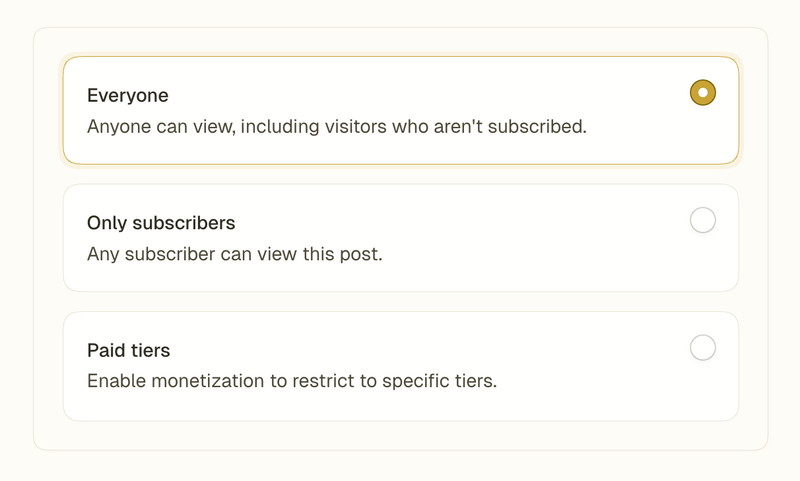Viewport: 800px width, 481px height.
Task: Click the 'Everyone' option title
Action: click(x=128, y=96)
